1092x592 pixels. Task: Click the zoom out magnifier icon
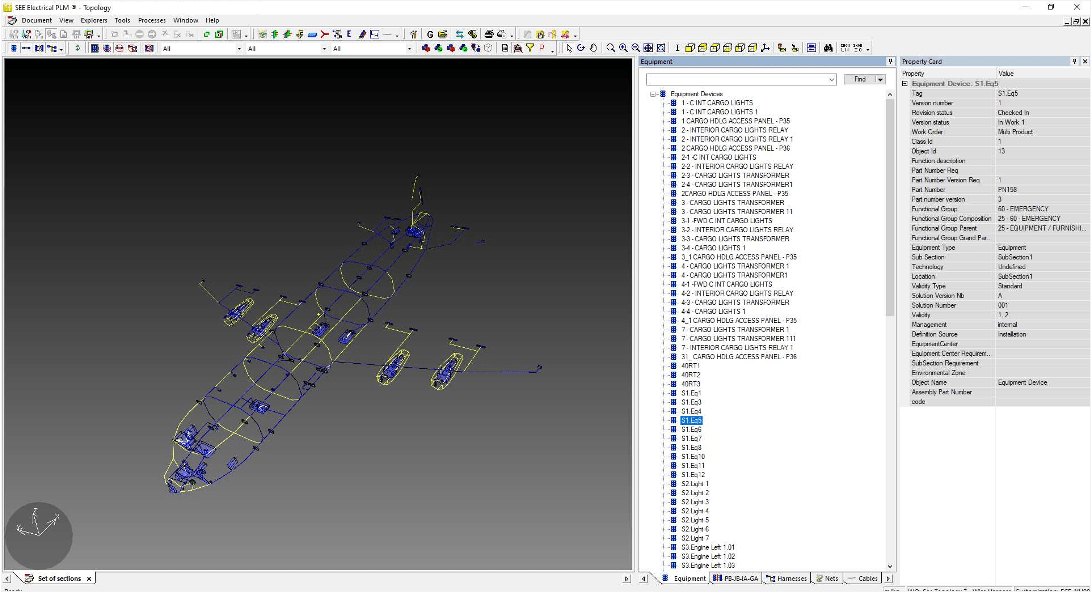coord(636,48)
